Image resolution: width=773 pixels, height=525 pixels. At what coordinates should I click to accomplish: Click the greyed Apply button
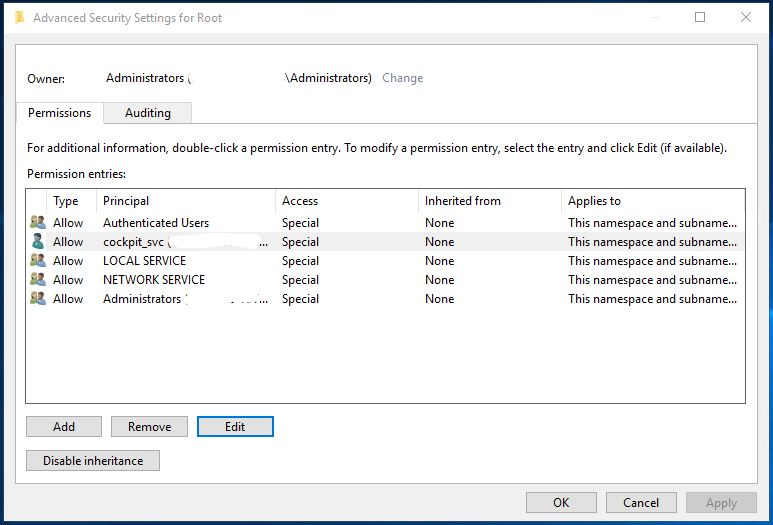click(x=721, y=502)
